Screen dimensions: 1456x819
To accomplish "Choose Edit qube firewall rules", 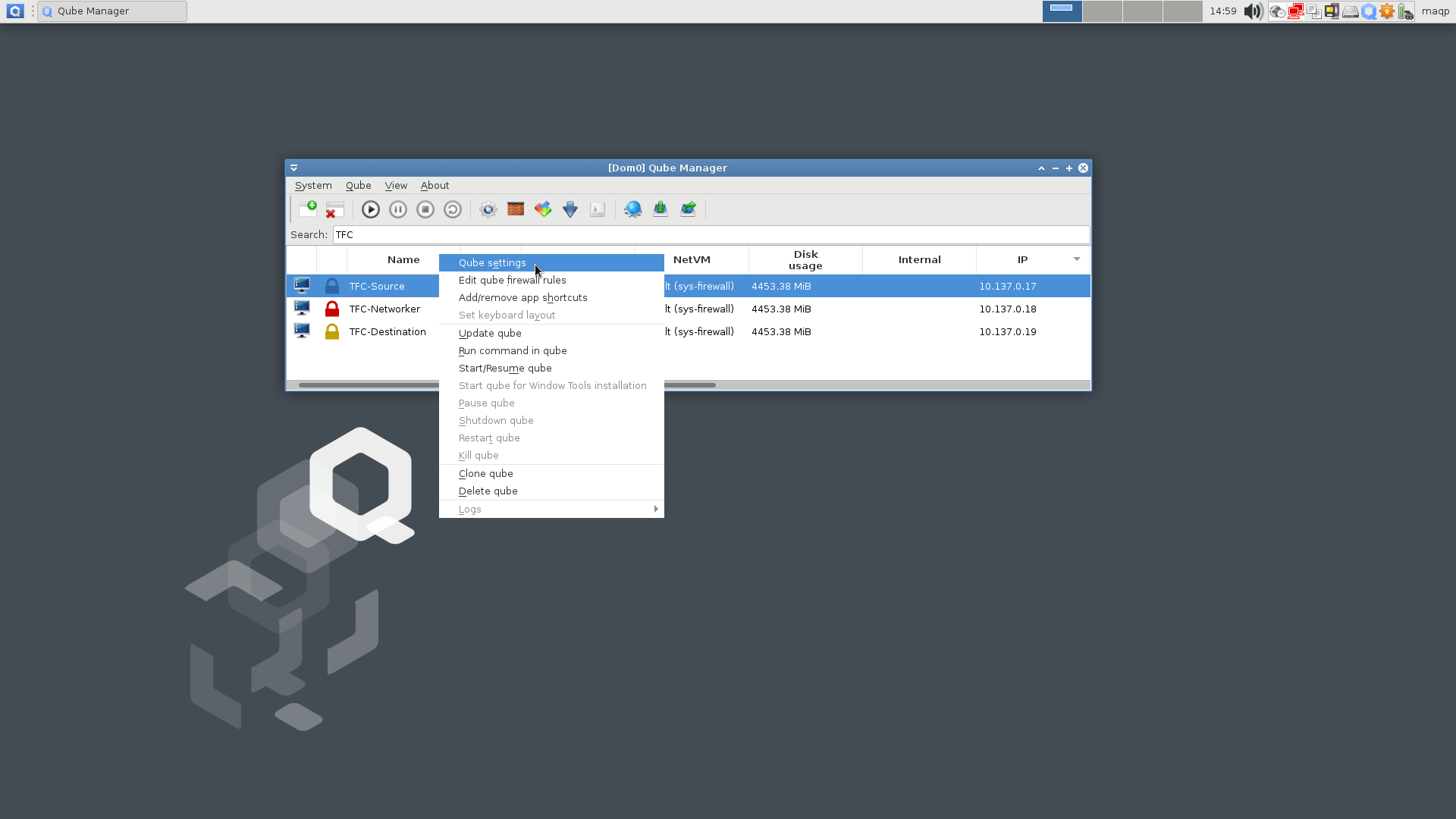I will pos(512,281).
